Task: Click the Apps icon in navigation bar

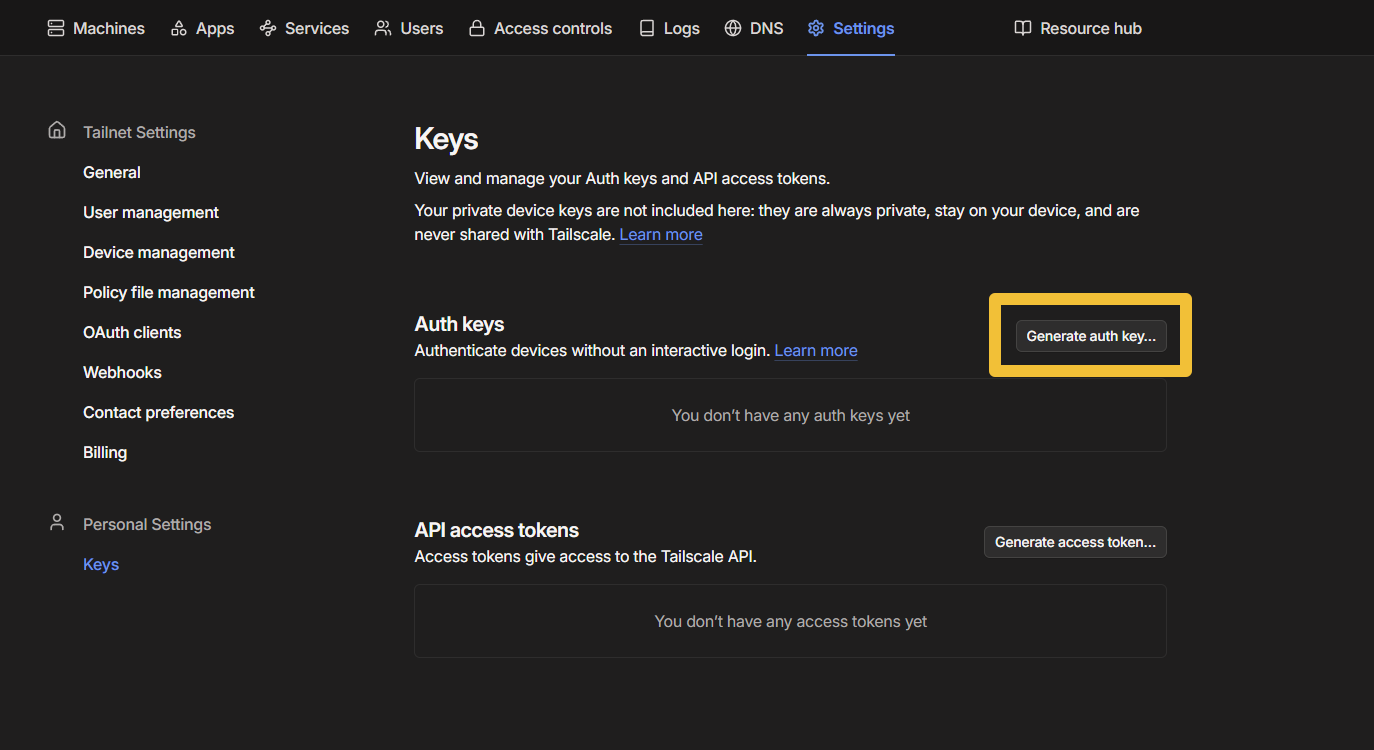Action: click(179, 28)
